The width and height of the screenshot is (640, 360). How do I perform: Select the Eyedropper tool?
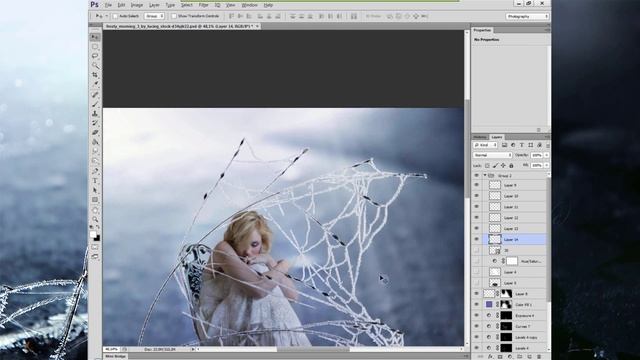[x=95, y=84]
